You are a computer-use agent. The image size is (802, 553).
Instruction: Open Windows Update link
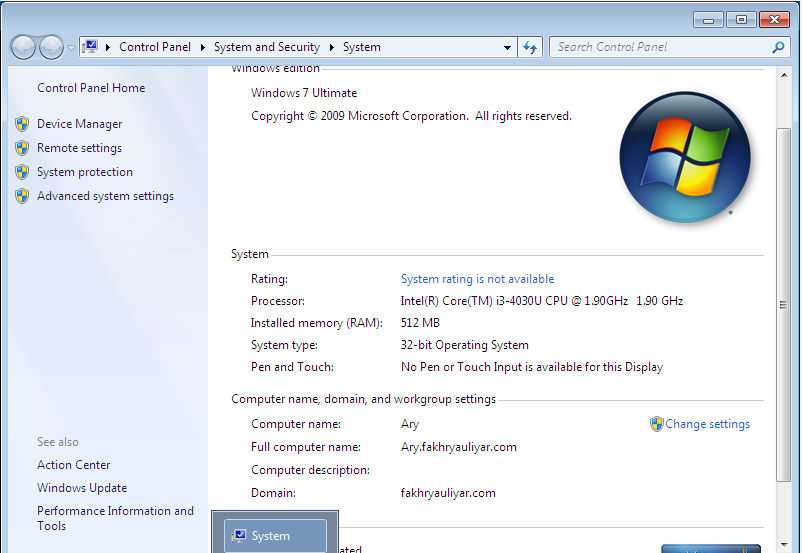82,488
